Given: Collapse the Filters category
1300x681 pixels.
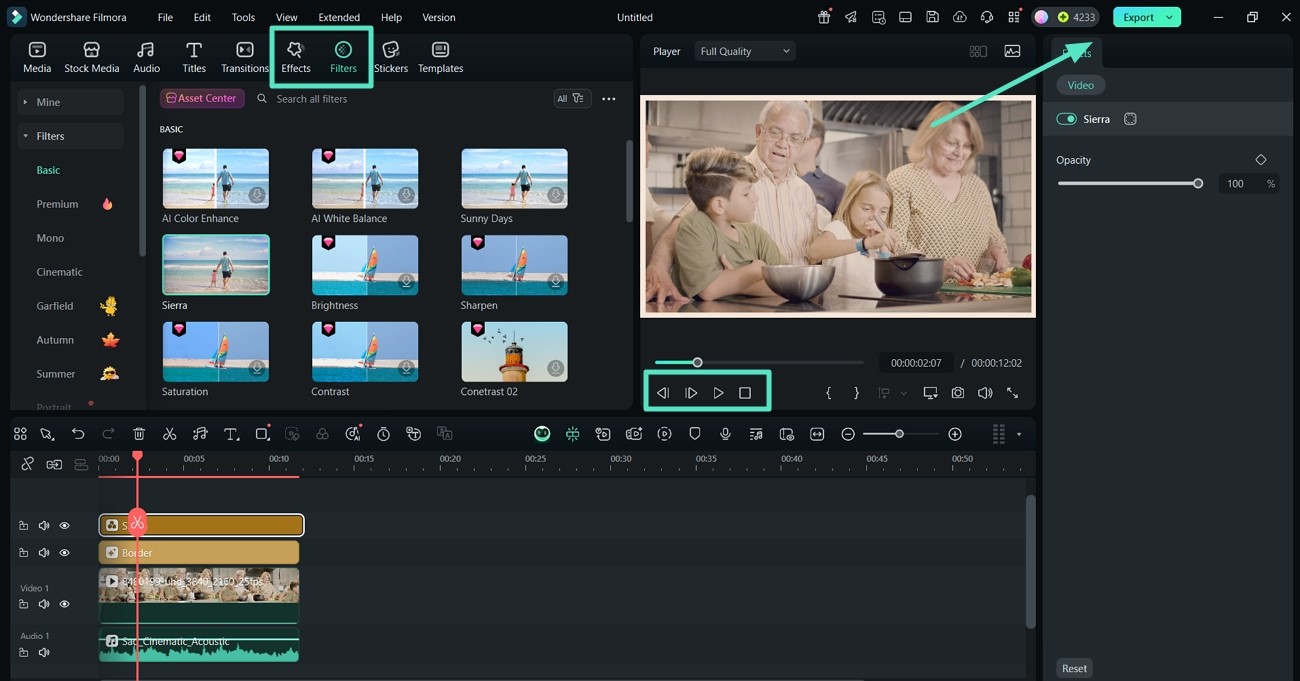Looking at the screenshot, I should point(70,136).
